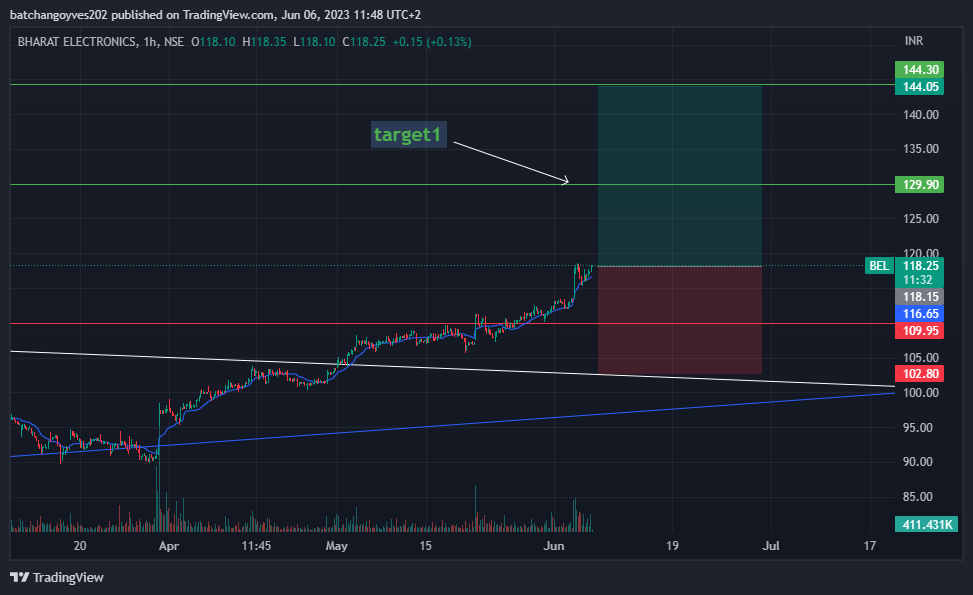
Task: Click the 109.95 red price label
Action: pyautogui.click(x=920, y=330)
